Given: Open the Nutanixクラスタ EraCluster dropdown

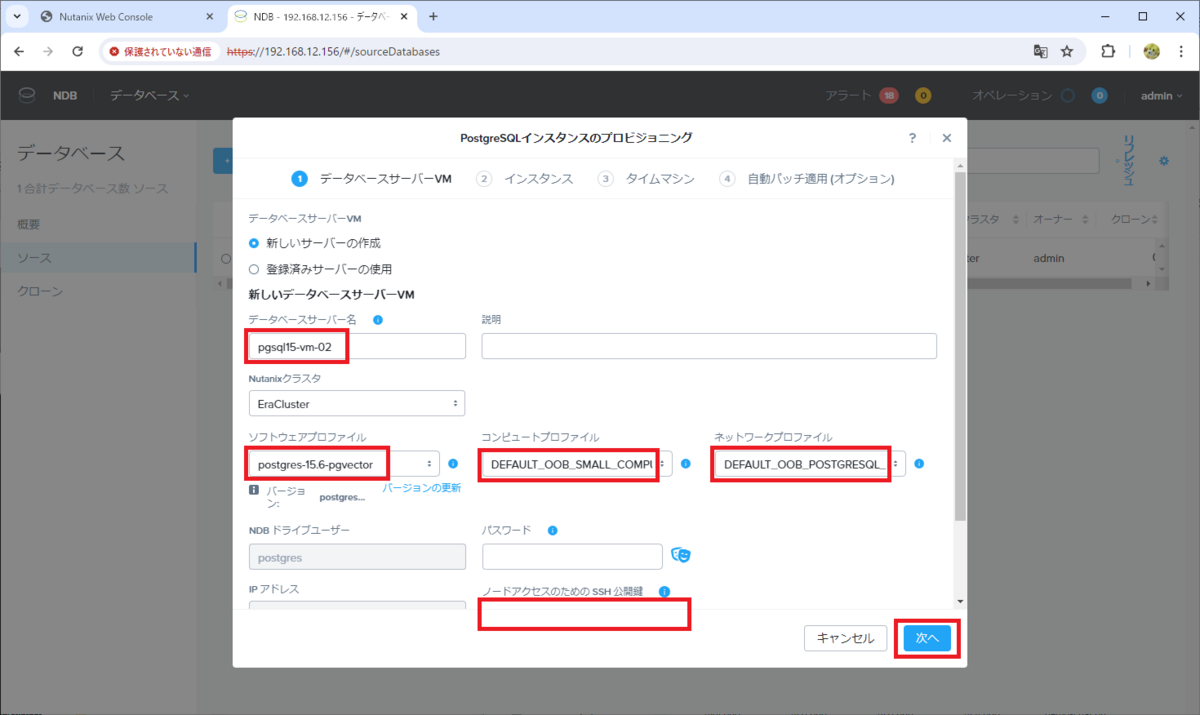Looking at the screenshot, I should pyautogui.click(x=357, y=403).
